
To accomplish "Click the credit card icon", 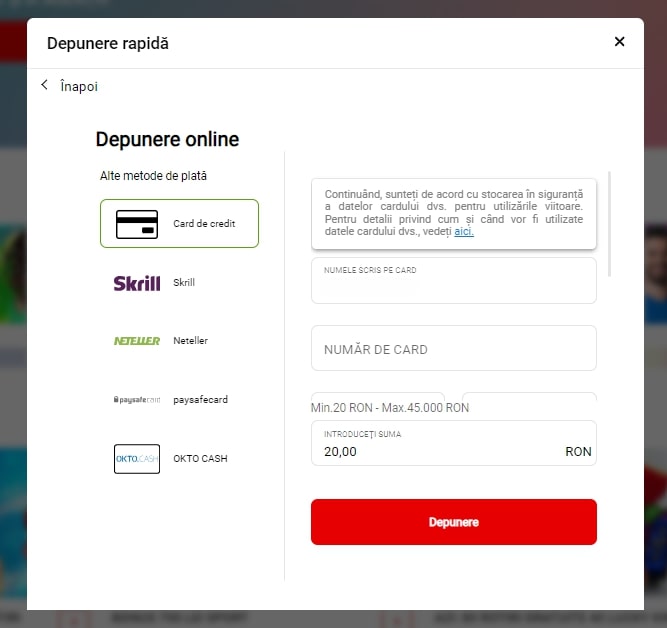I will coord(137,224).
